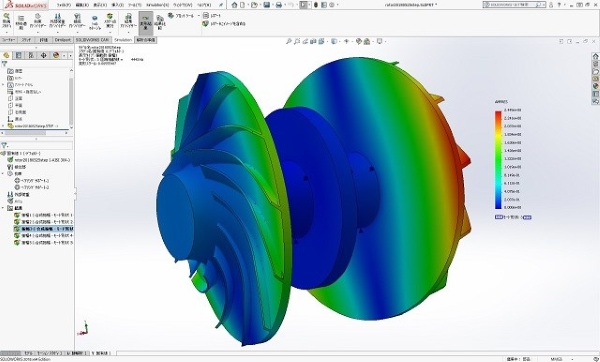
Task: Click the ConfigurationManager tab icon
Action: tap(31, 55)
